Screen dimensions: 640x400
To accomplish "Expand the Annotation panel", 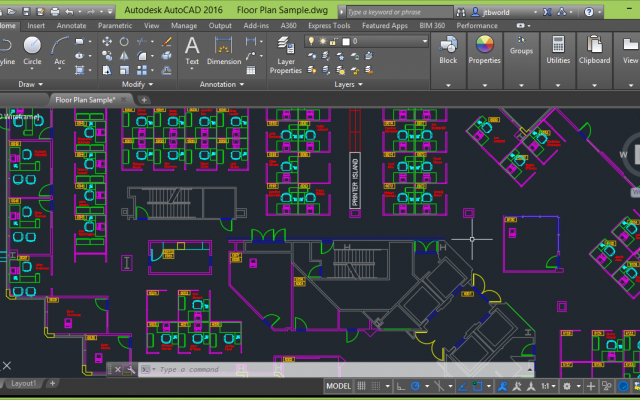I will click(222, 84).
